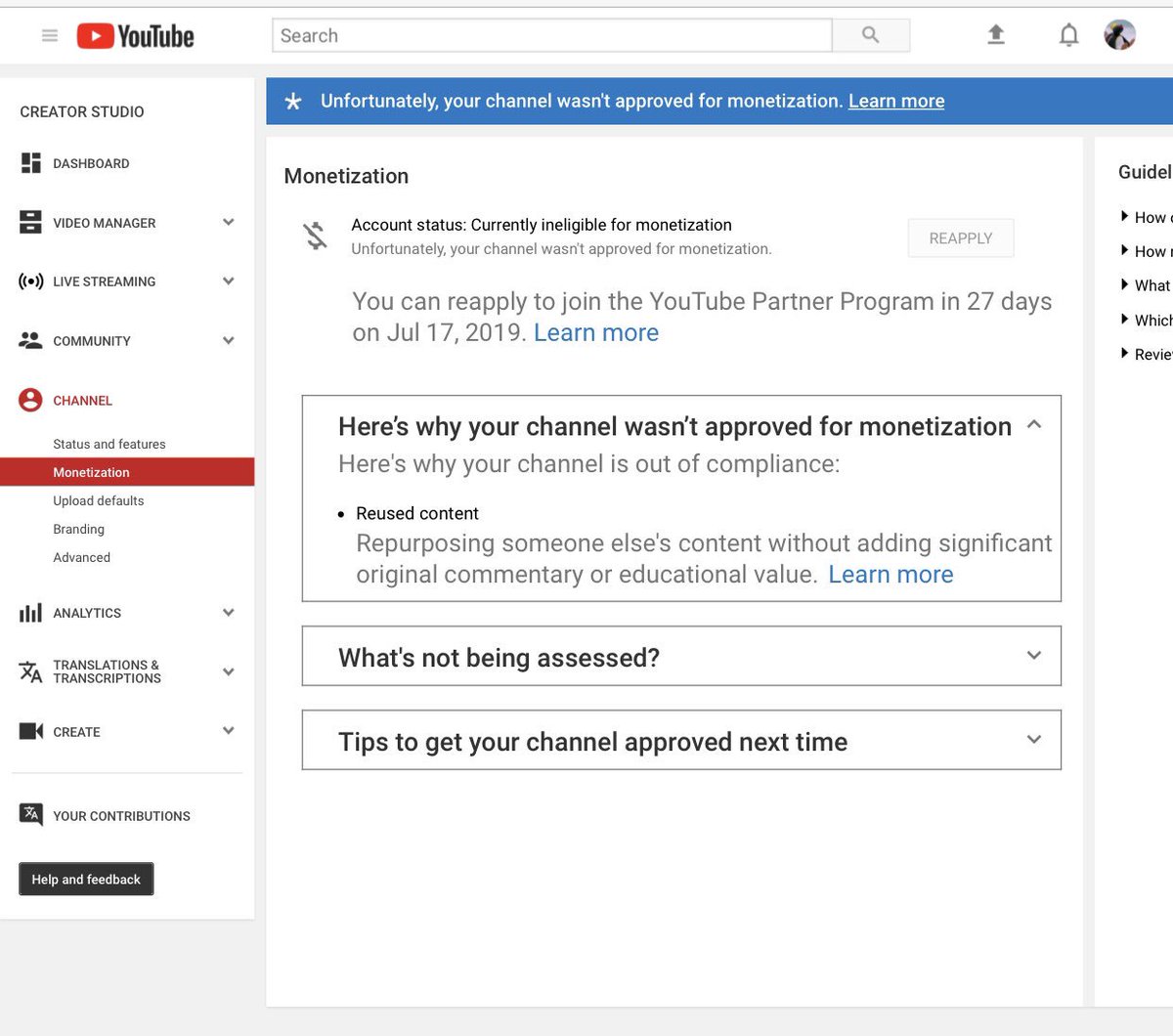Go to YouTube home via logo

(x=136, y=36)
